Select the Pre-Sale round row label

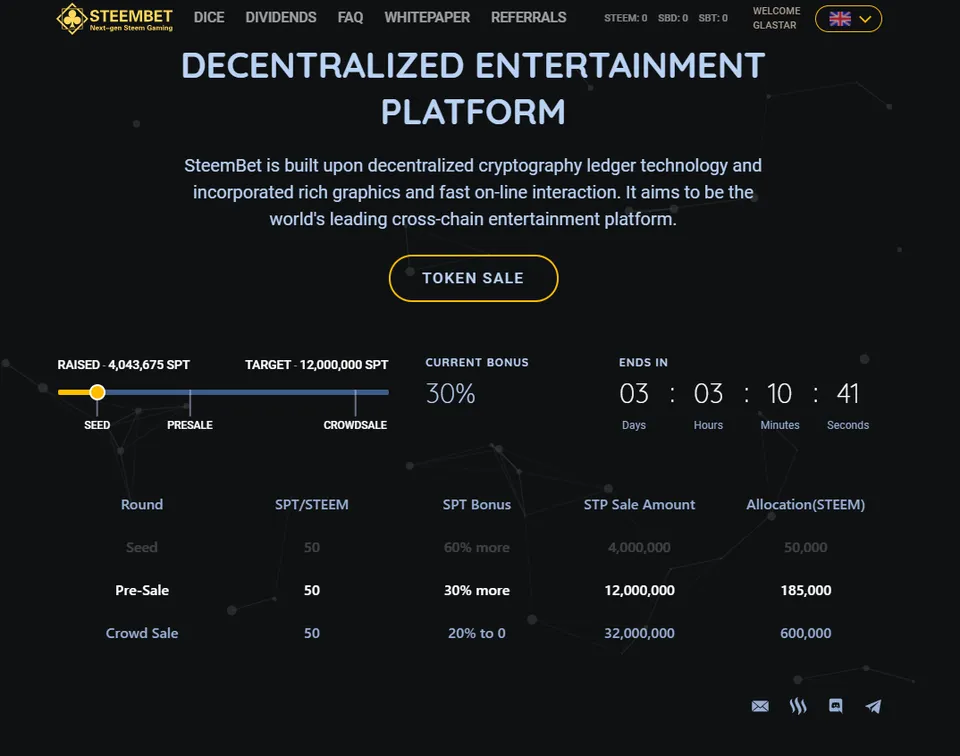pos(142,590)
